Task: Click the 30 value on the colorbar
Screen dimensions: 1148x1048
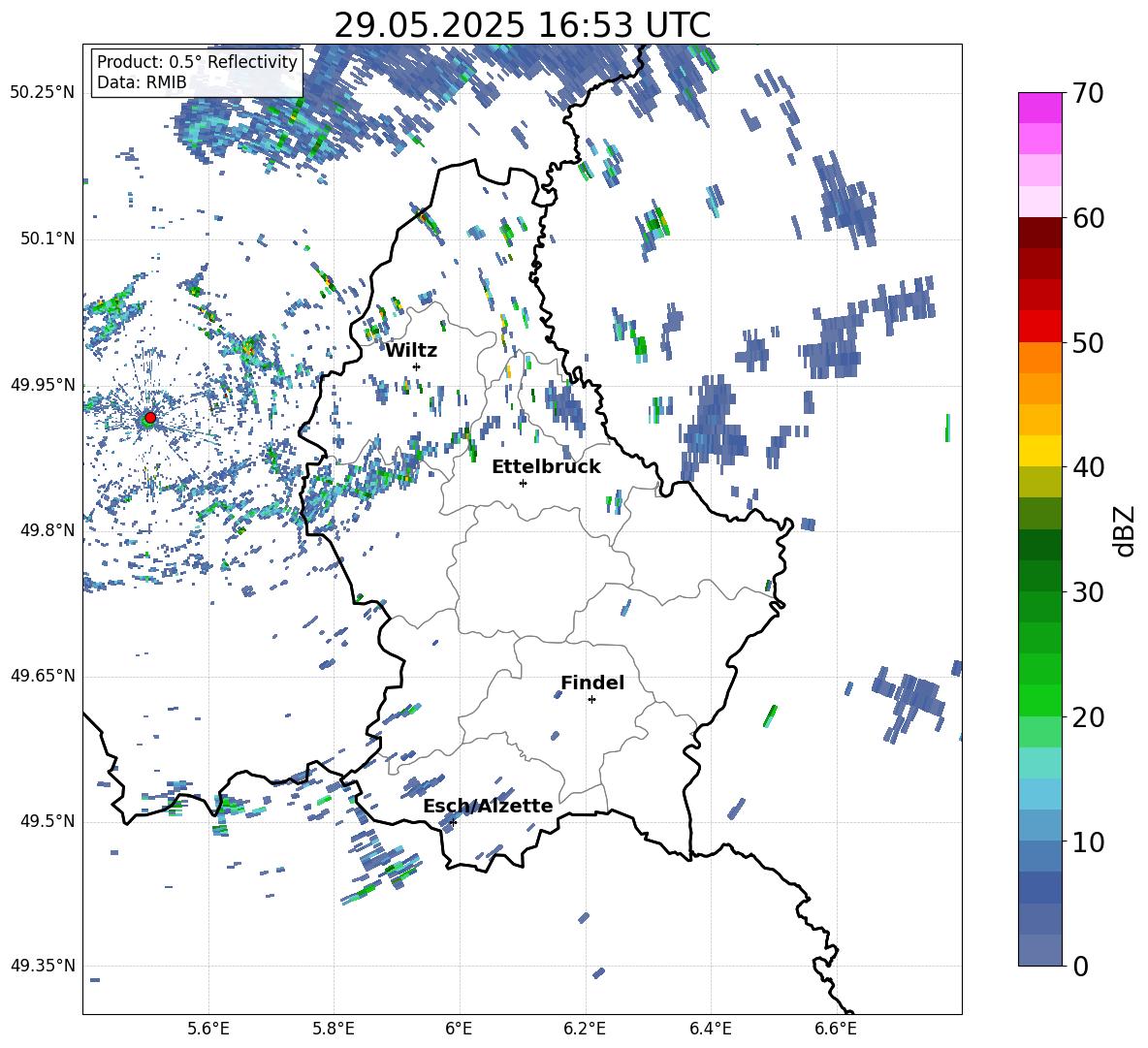Action: pos(1087,592)
